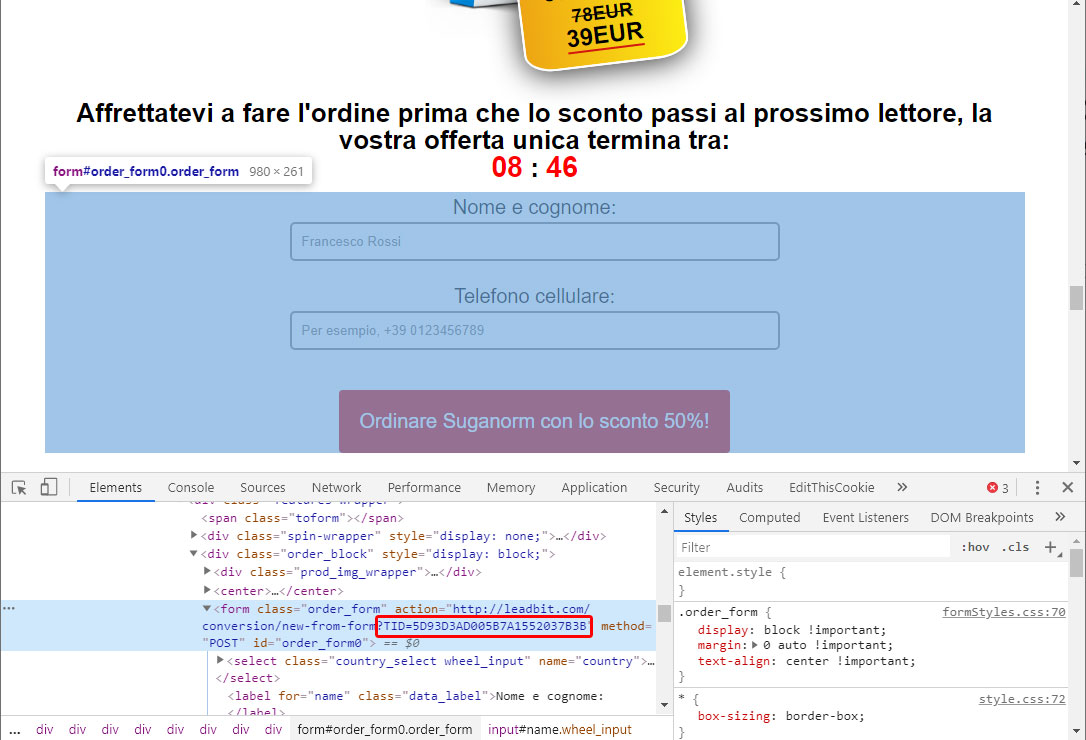This screenshot has width=1086, height=740.
Task: Show the DOM Breakpoints sub-tab
Action: 981,518
